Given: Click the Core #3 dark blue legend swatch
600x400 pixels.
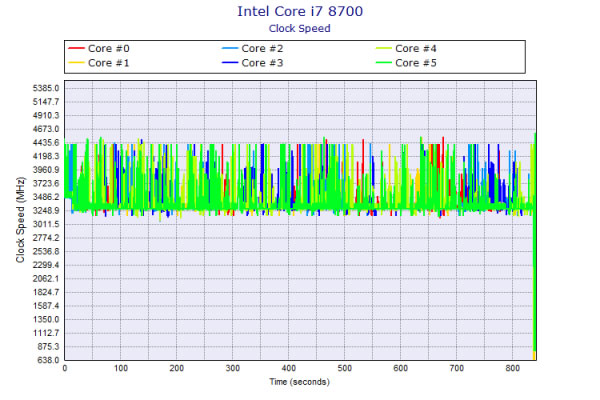Looking at the screenshot, I should coord(230,63).
